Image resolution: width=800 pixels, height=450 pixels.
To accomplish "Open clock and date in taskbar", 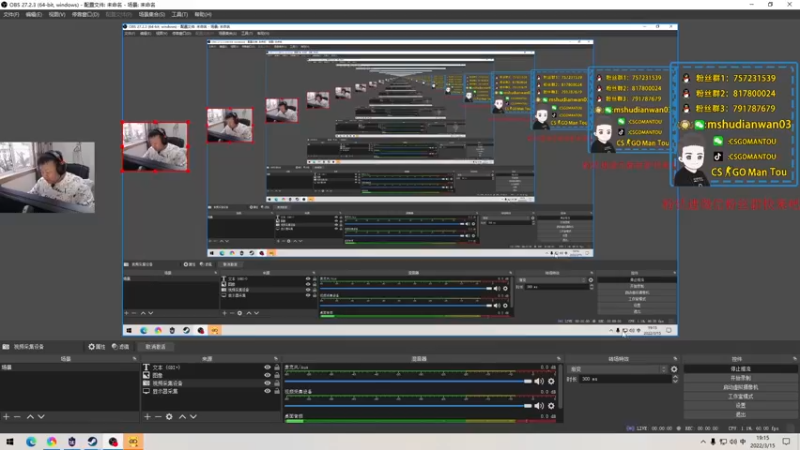I will point(762,442).
